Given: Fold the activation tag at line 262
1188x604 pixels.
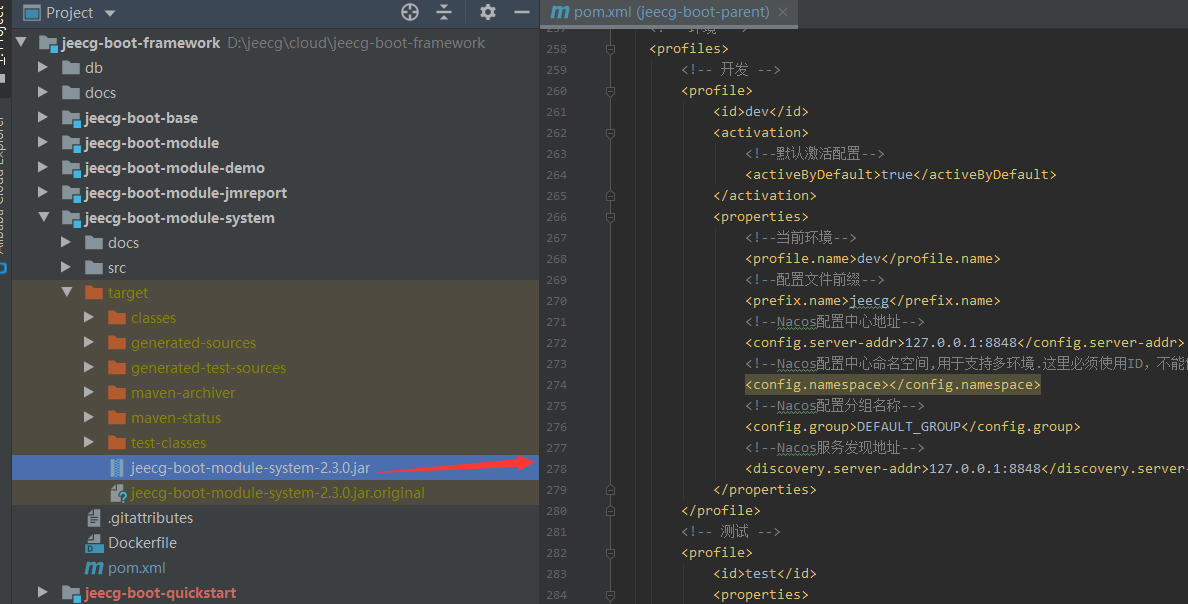Looking at the screenshot, I should 610,133.
